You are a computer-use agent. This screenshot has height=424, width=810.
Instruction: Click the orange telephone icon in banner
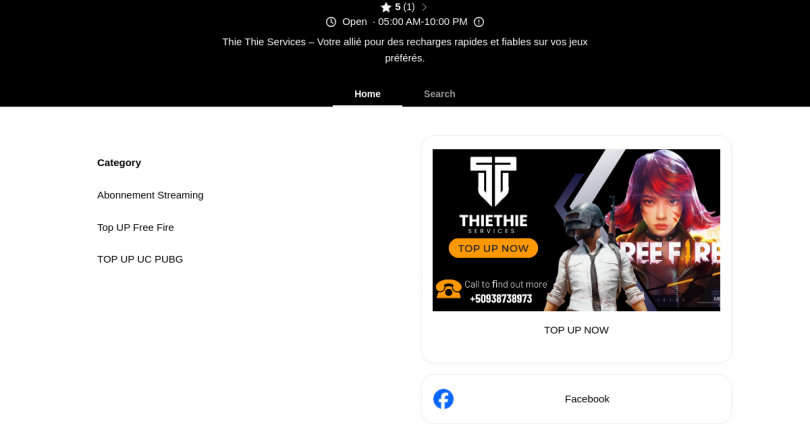[x=448, y=289]
